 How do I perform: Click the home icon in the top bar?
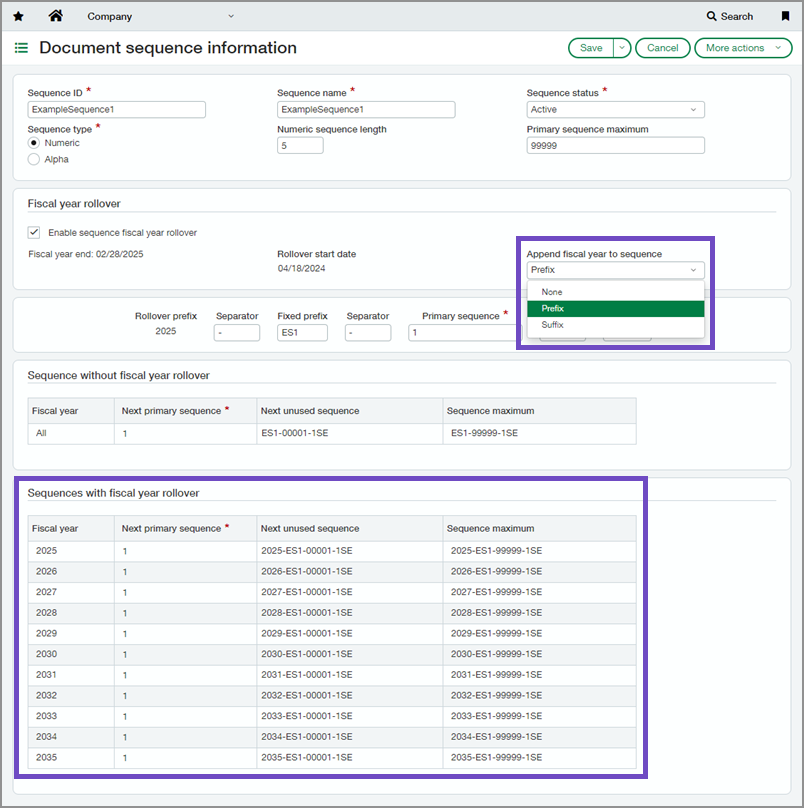55,15
